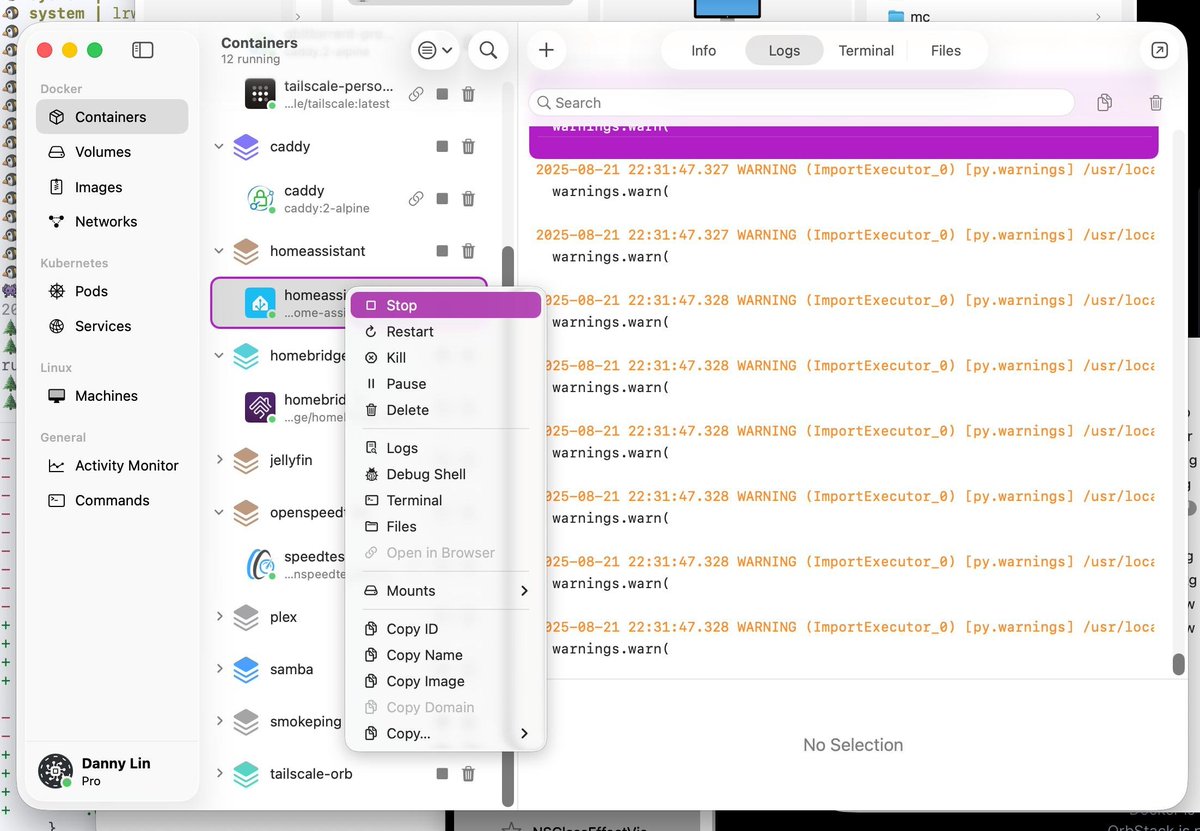Open the Networks sidebar item
This screenshot has width=1200, height=831.
tap(112, 221)
